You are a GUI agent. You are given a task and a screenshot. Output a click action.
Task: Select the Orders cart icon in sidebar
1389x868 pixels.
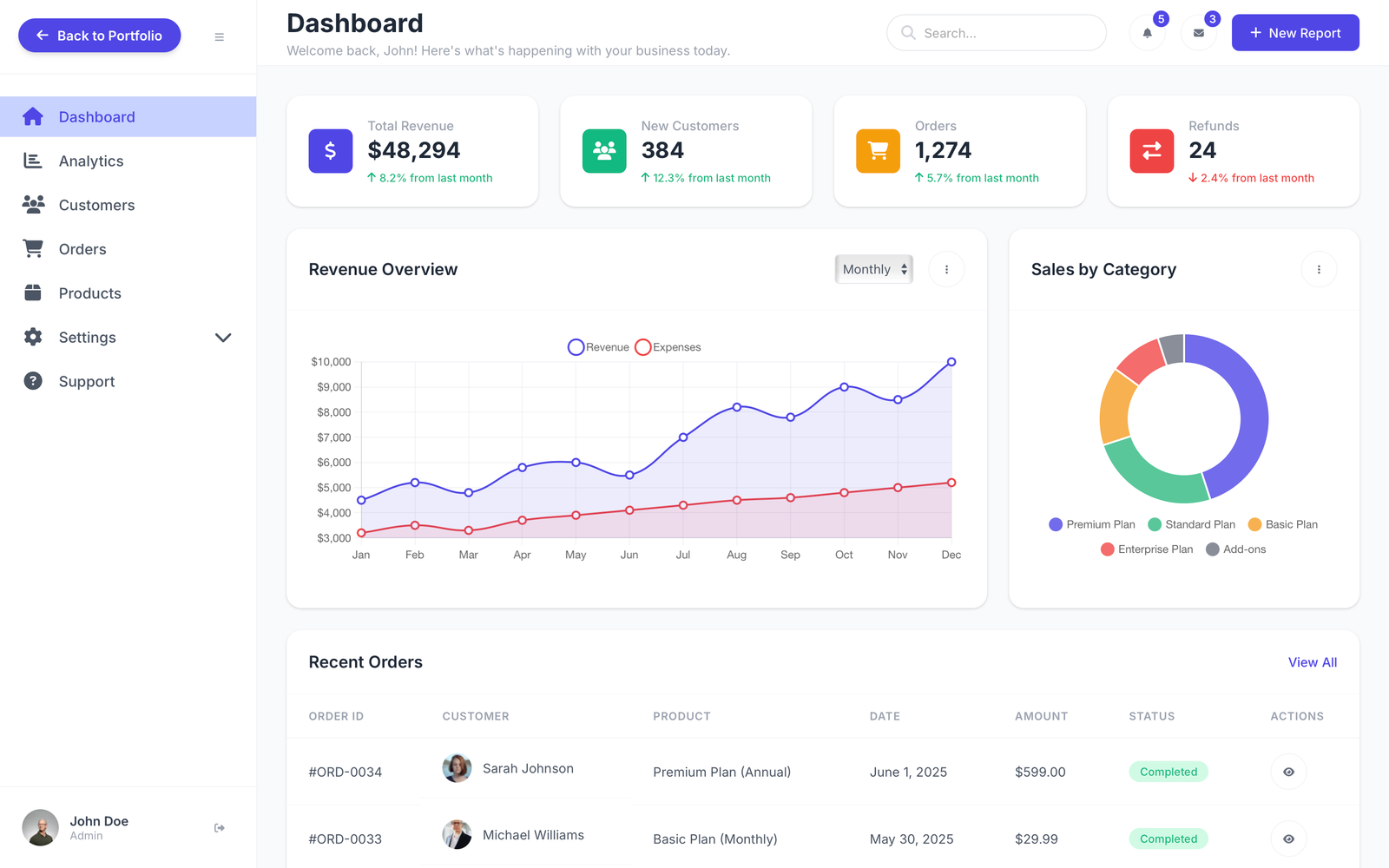(x=33, y=248)
